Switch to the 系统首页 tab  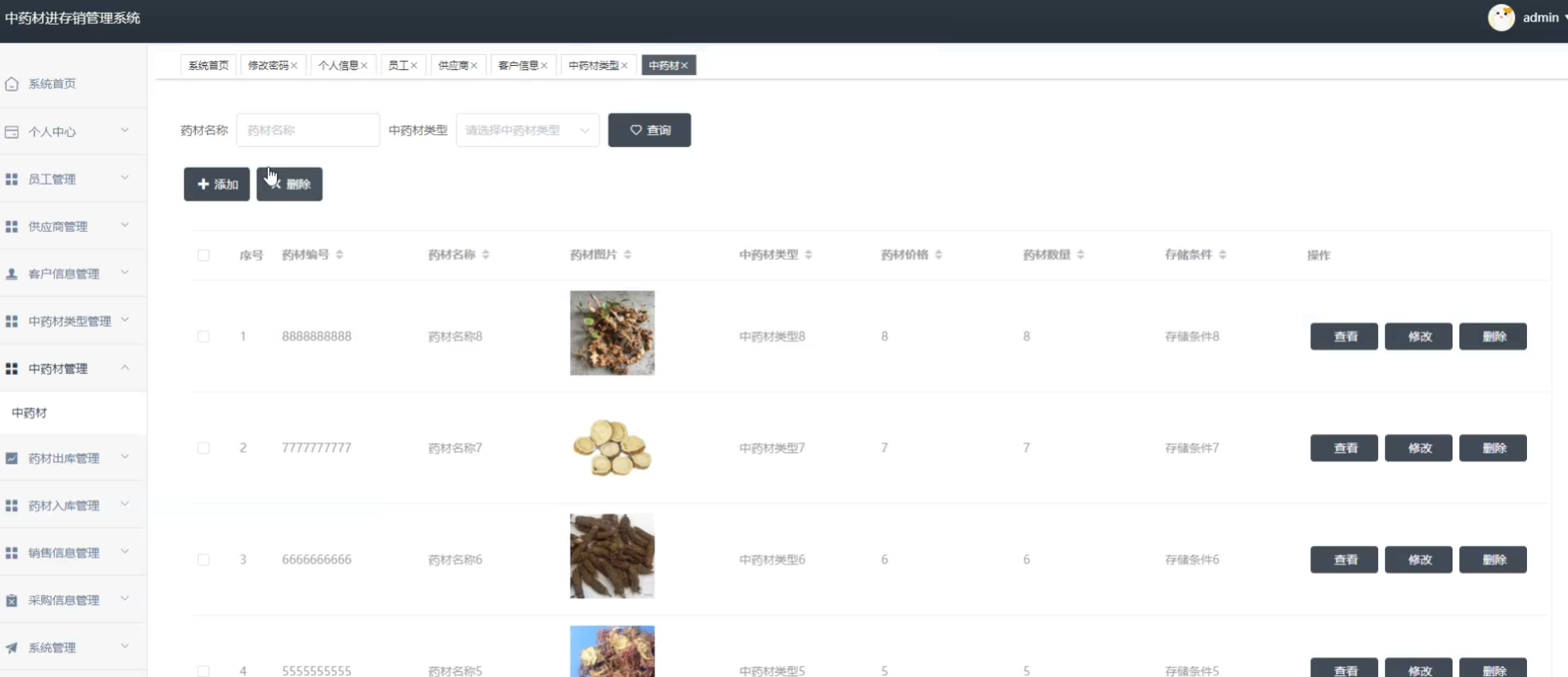pos(209,66)
